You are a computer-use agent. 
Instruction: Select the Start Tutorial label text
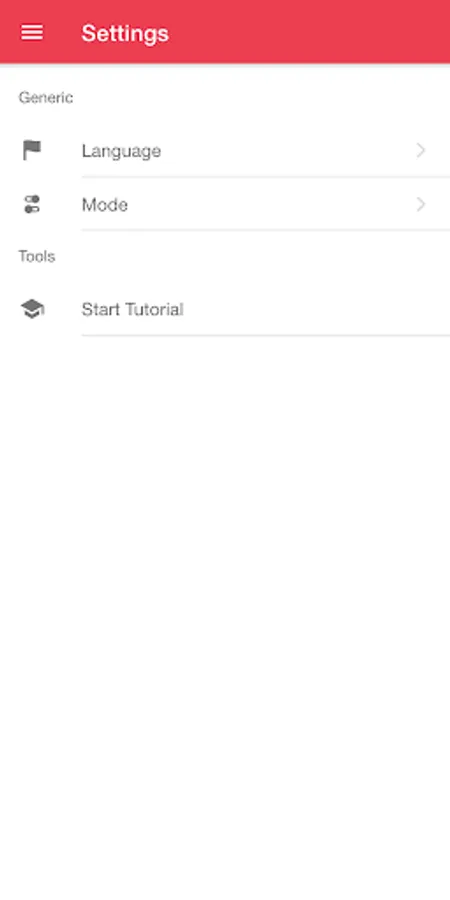(133, 309)
